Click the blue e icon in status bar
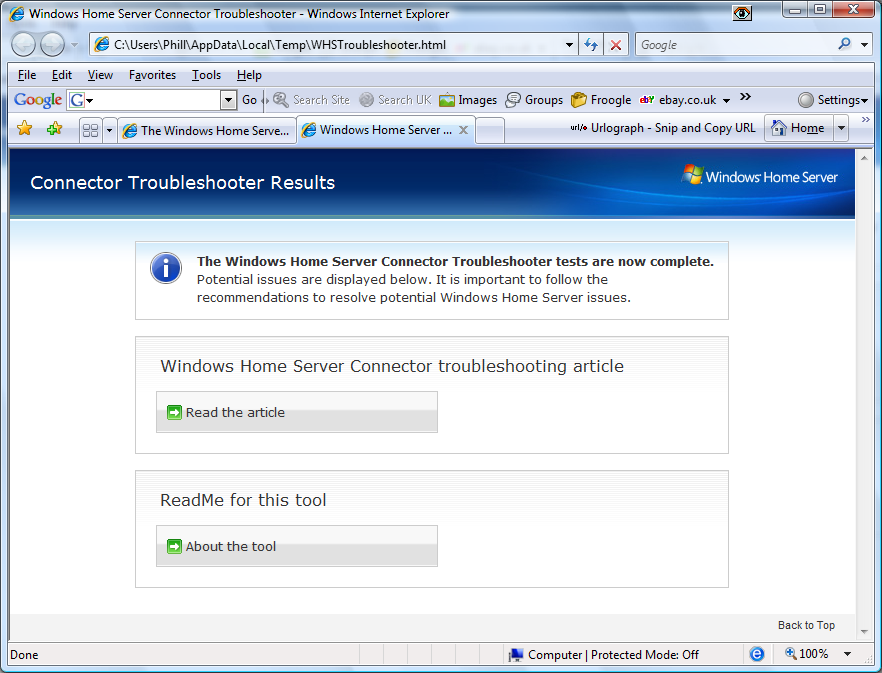 coord(757,654)
